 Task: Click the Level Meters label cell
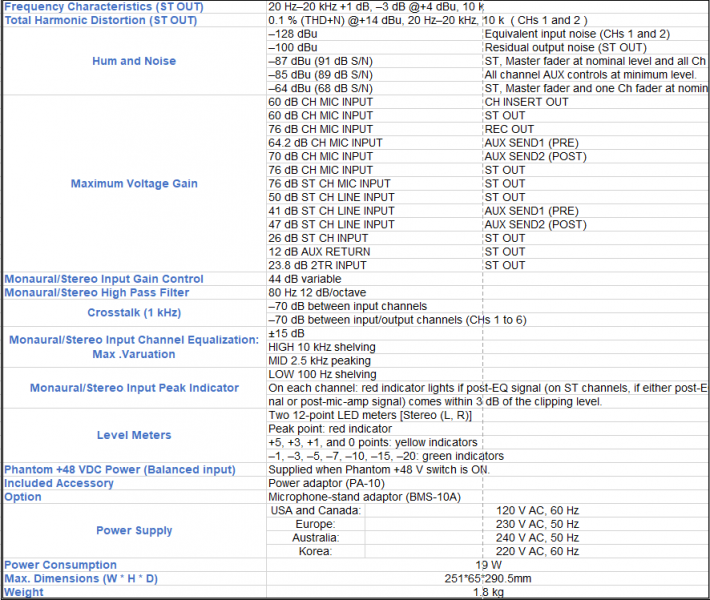(x=133, y=435)
